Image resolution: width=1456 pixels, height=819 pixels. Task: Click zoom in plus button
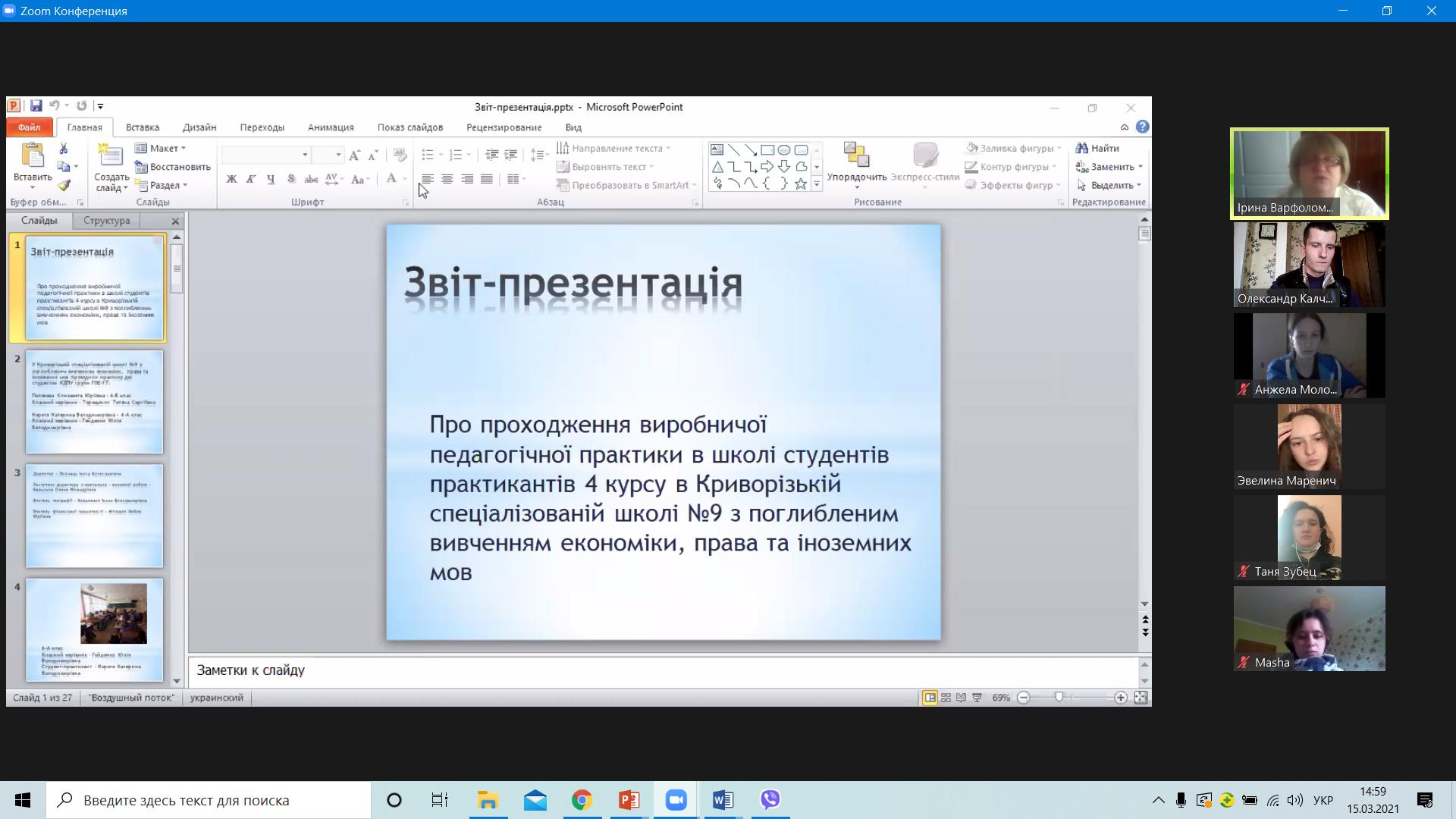(x=1120, y=698)
